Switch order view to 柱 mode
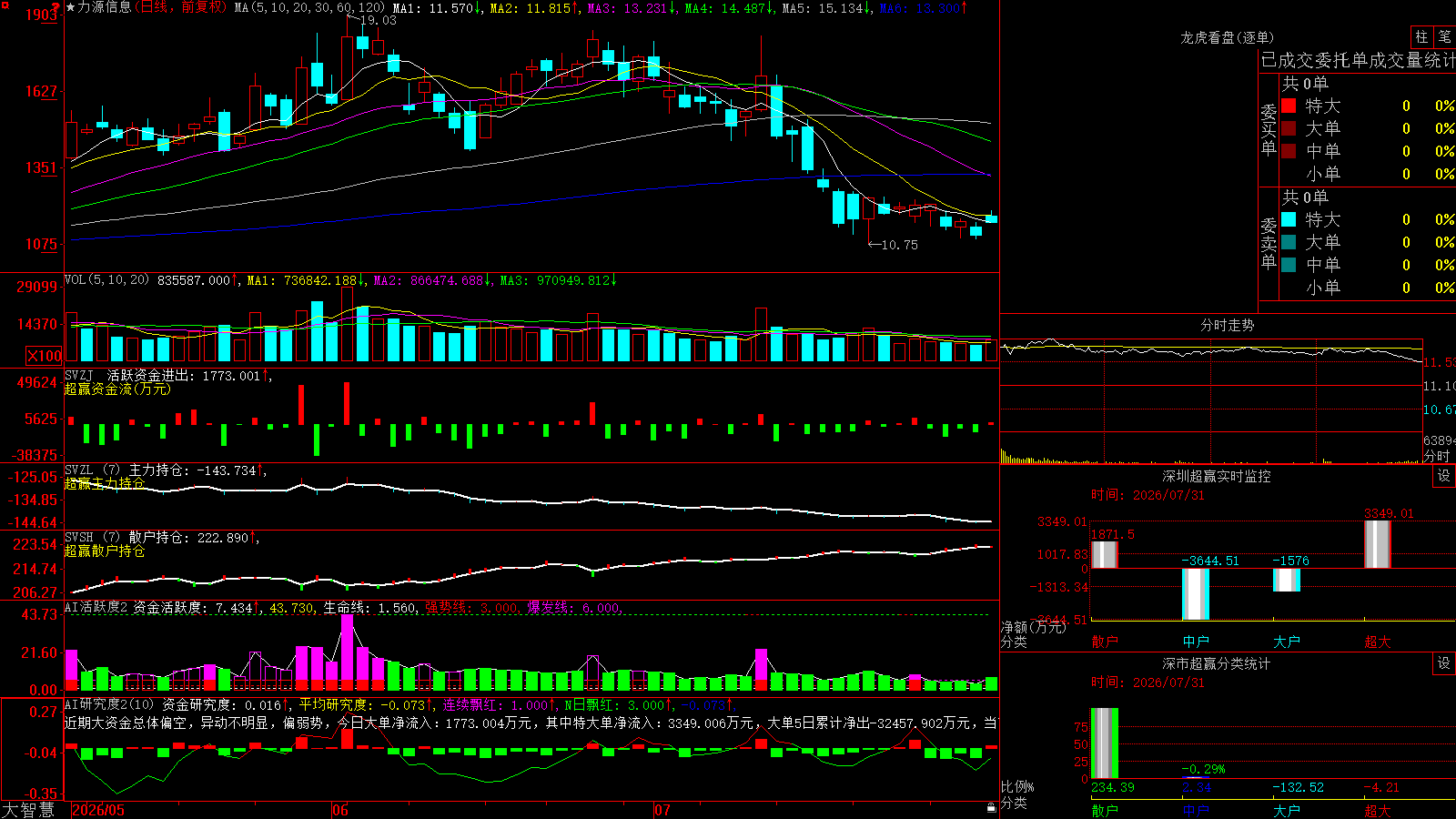The width and height of the screenshot is (1456, 819). click(x=1421, y=36)
